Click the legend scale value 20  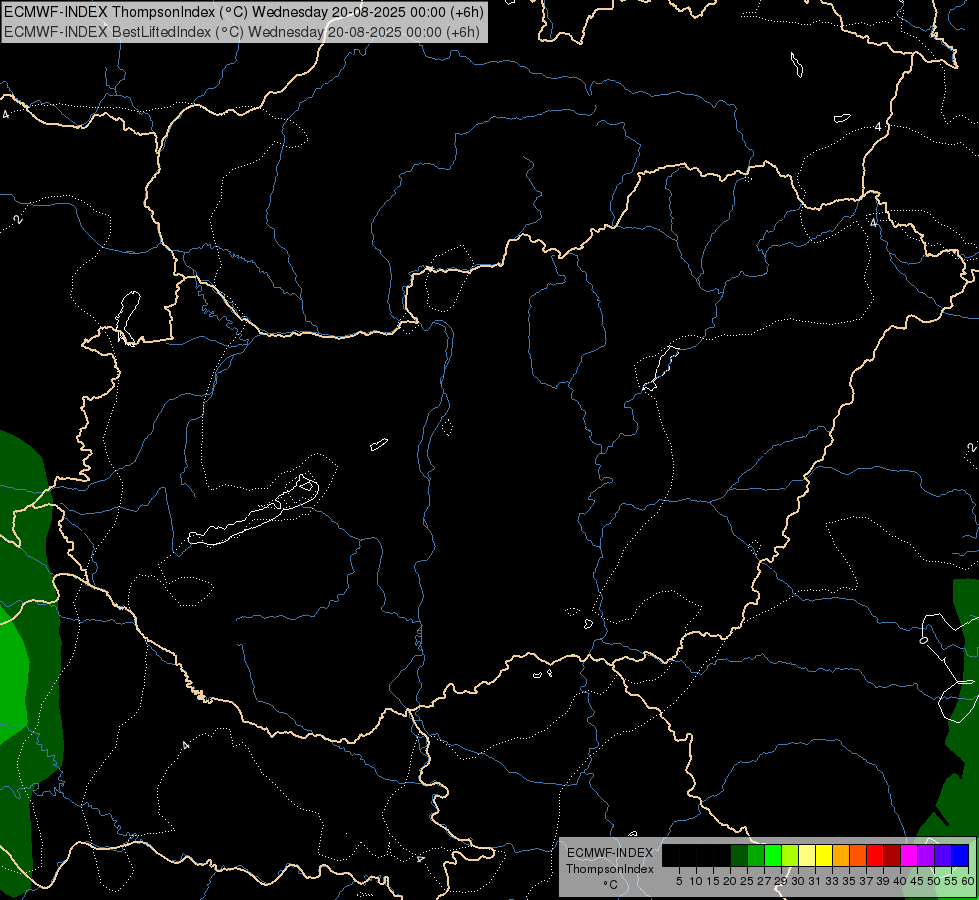point(731,881)
